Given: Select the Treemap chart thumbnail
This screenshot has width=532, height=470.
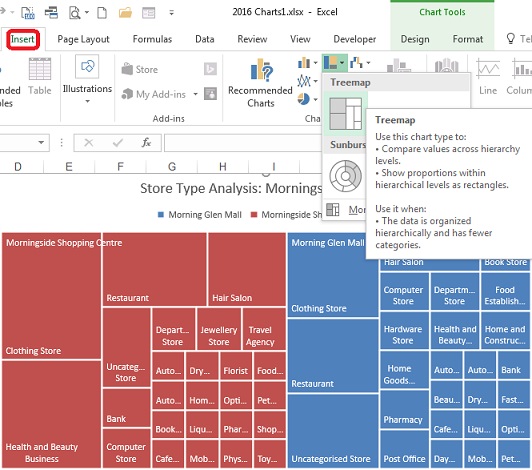Looking at the screenshot, I should (x=345, y=114).
